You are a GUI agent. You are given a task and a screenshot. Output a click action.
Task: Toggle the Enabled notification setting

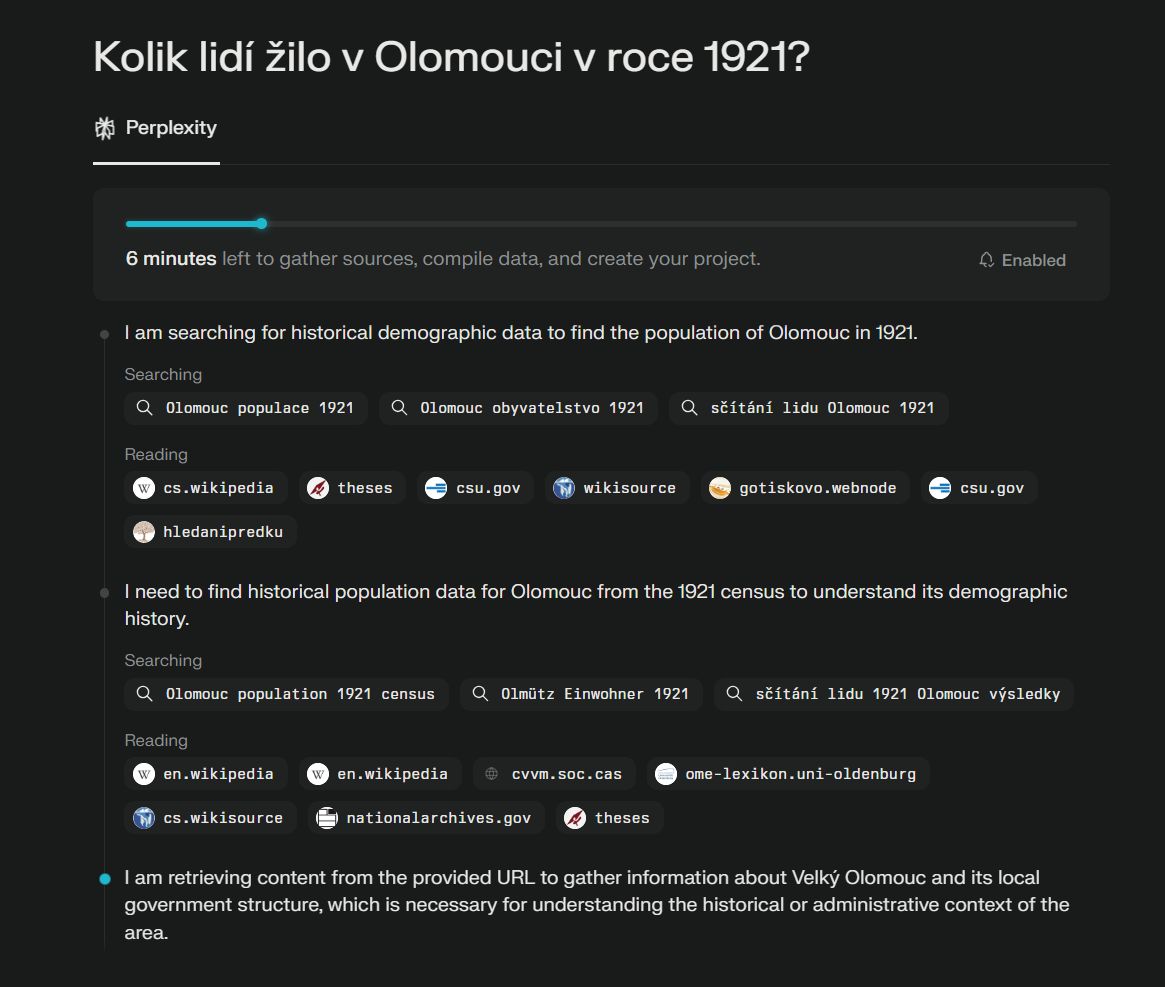click(x=1022, y=260)
